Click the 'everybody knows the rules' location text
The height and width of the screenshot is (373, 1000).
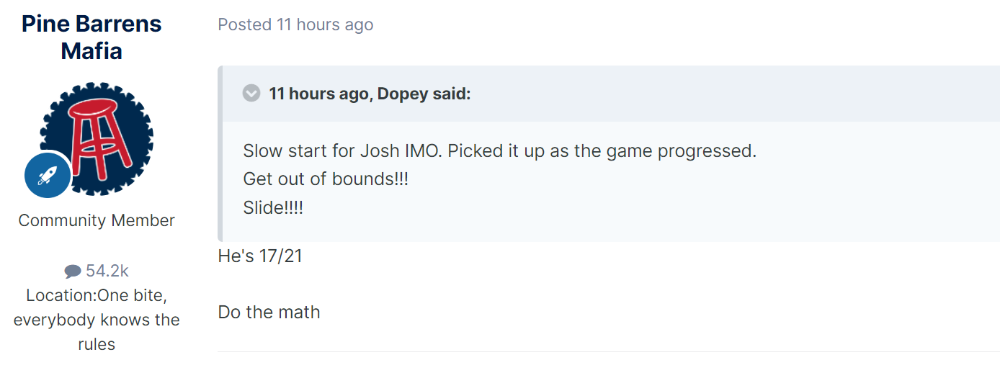[x=96, y=332]
